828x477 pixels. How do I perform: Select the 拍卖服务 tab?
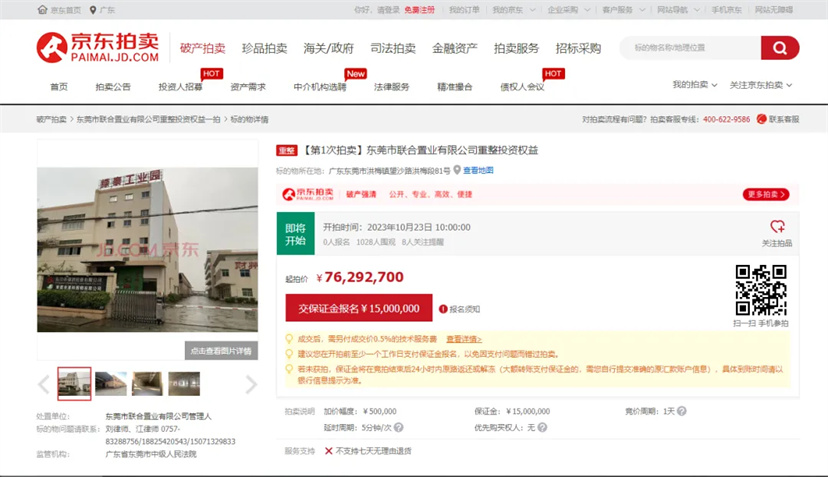pyautogui.click(x=516, y=48)
